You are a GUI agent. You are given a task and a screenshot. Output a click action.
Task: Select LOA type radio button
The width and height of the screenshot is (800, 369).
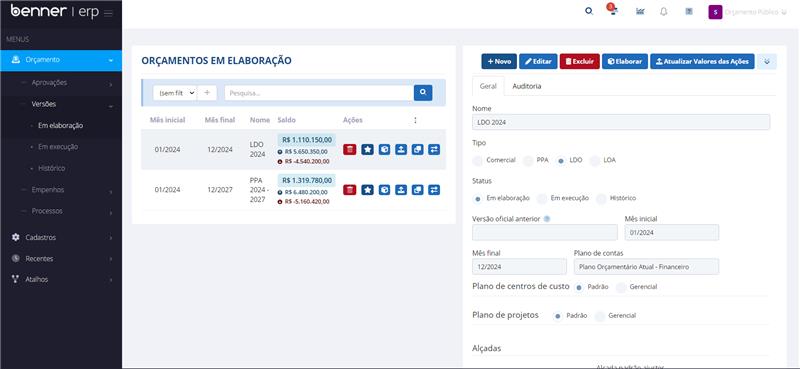coord(595,160)
